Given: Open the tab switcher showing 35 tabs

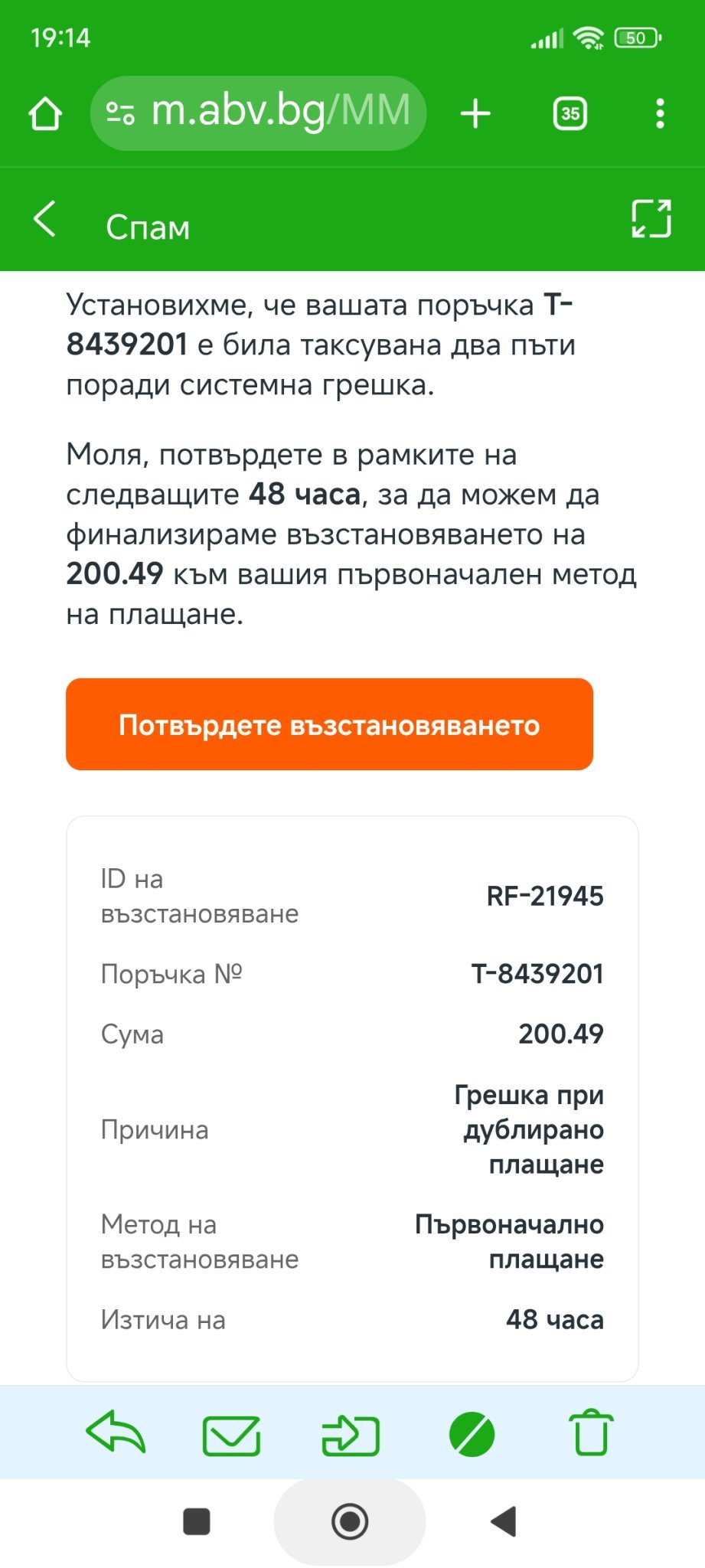Looking at the screenshot, I should click(x=570, y=114).
